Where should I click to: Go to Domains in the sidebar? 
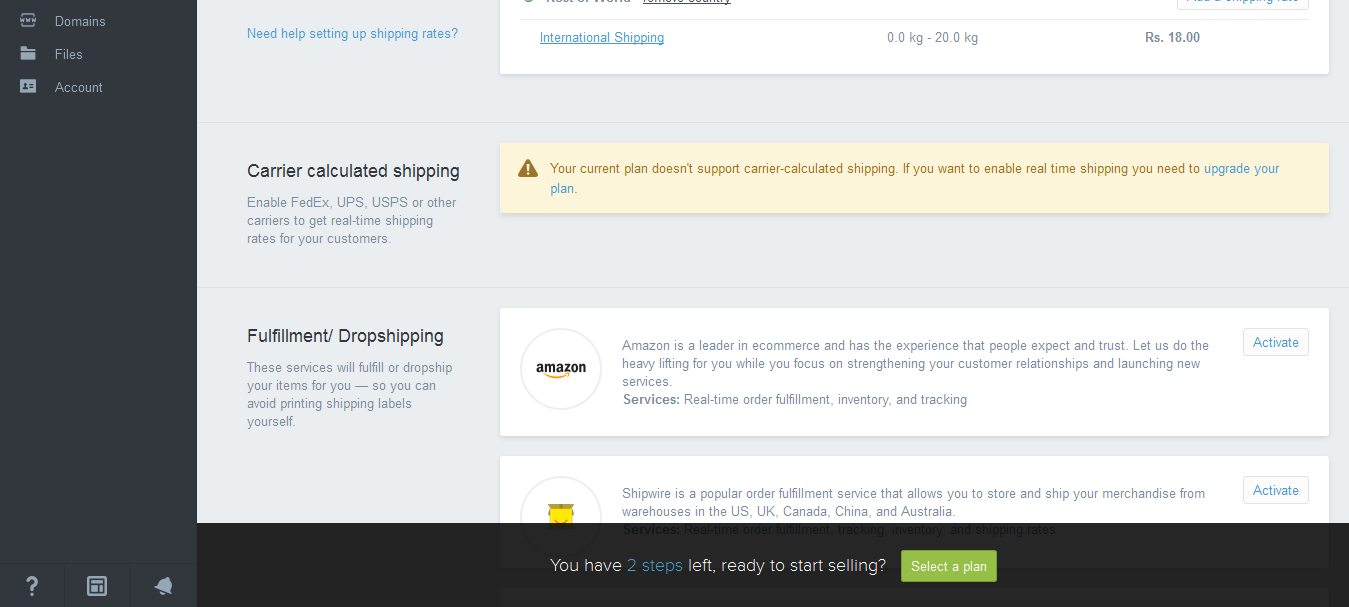80,21
